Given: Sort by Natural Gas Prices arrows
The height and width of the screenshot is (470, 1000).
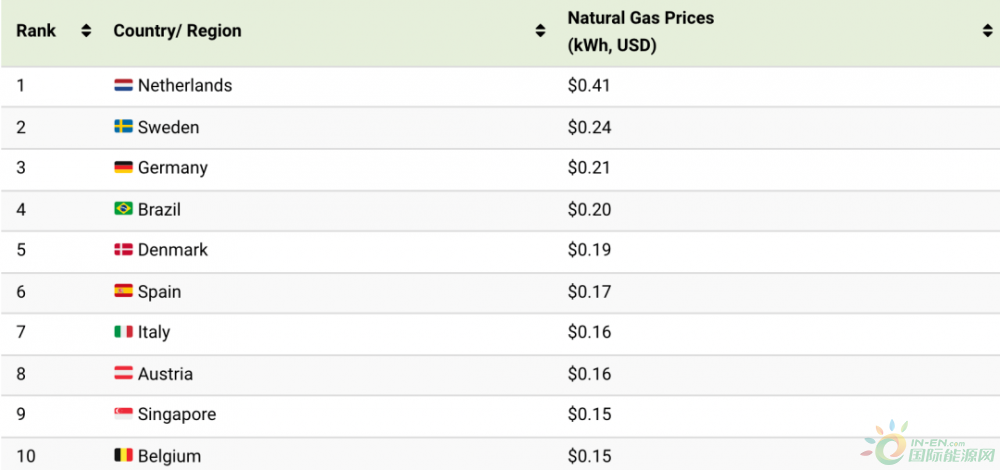Looking at the screenshot, I should 989,31.
